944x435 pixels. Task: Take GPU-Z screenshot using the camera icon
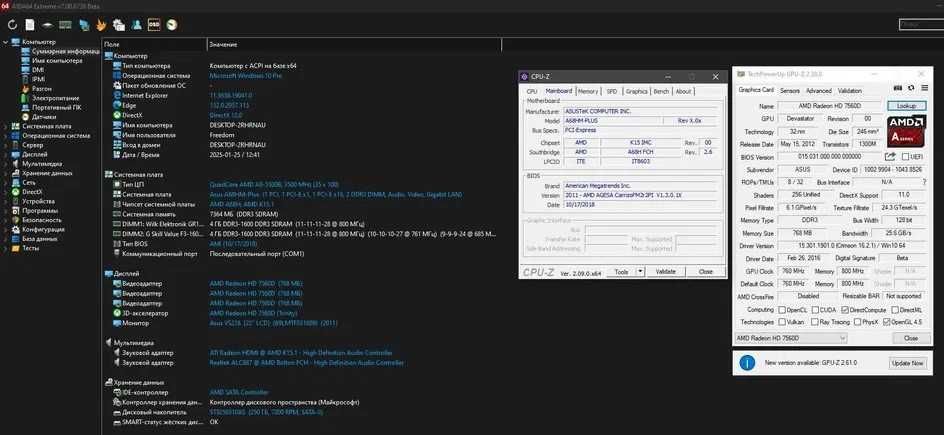(897, 89)
